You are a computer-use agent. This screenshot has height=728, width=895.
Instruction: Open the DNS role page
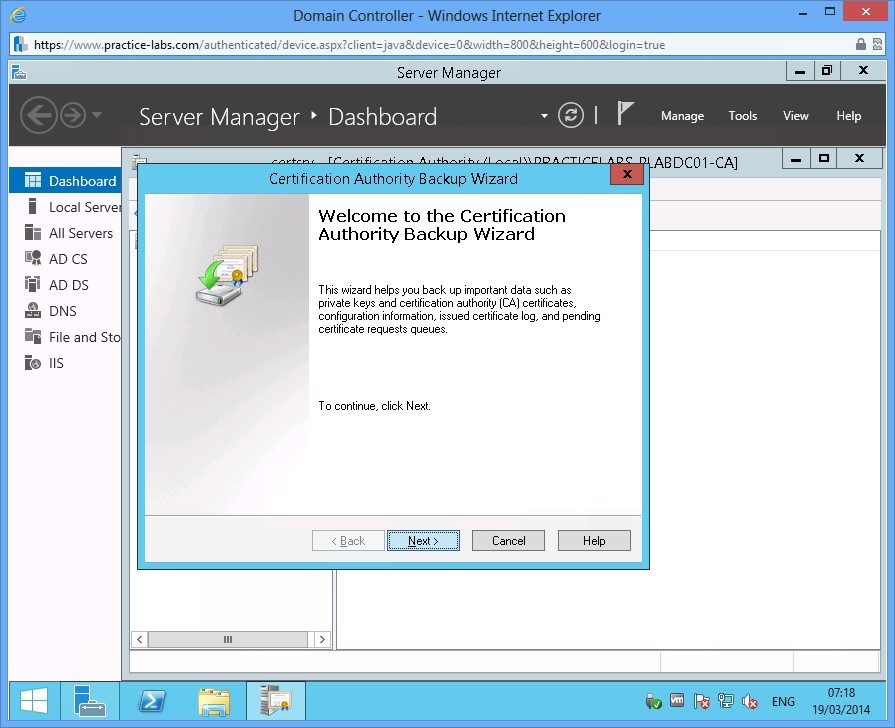[62, 311]
